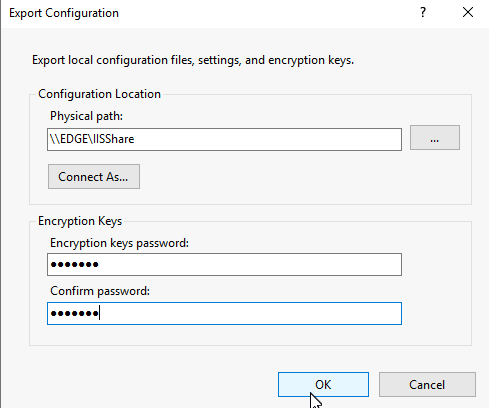Confirm the export with OK

coord(323,384)
